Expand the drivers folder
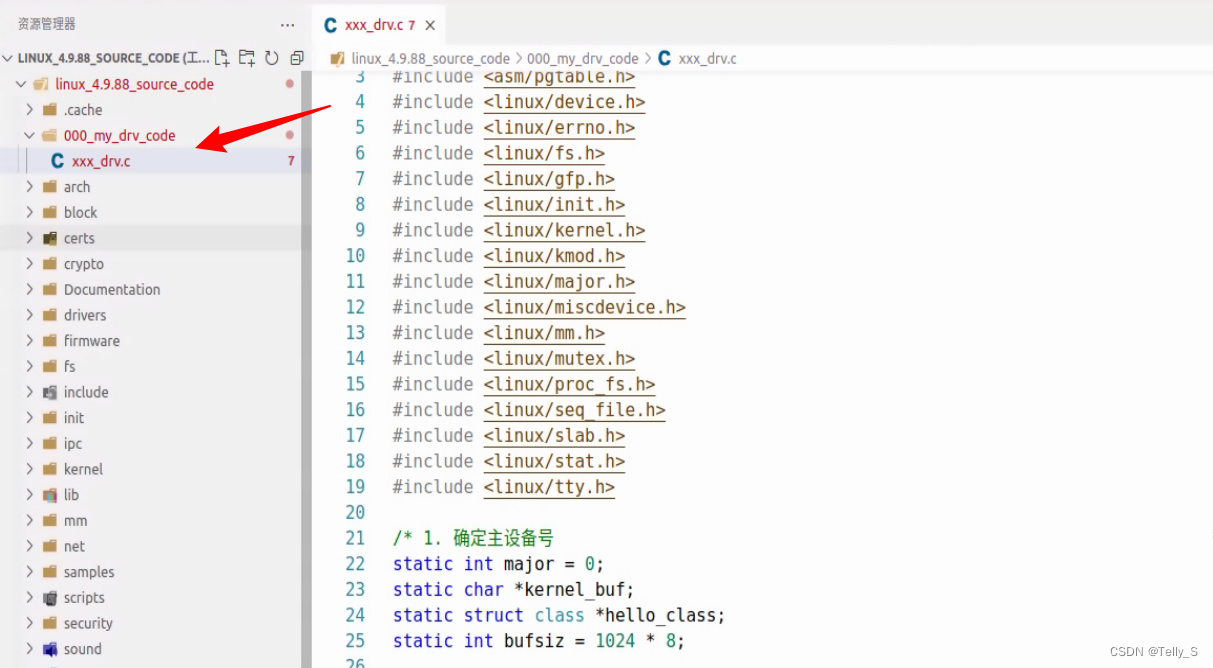The image size is (1213, 668). (x=31, y=315)
